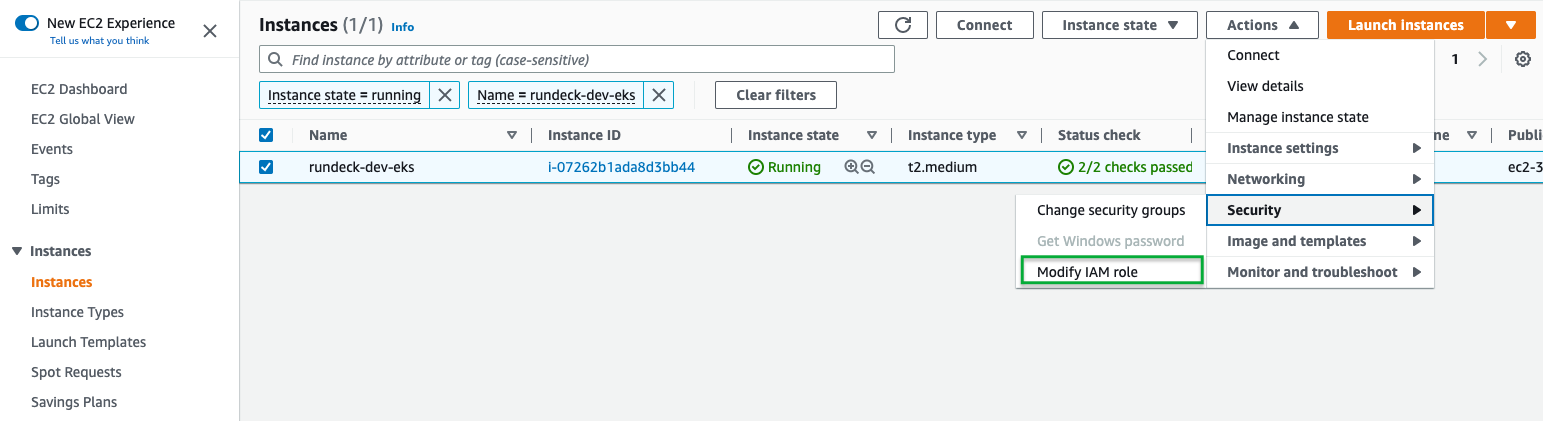Screen dimensions: 1543x421
Task: Focus the Find instance search field
Action: (x=576, y=60)
